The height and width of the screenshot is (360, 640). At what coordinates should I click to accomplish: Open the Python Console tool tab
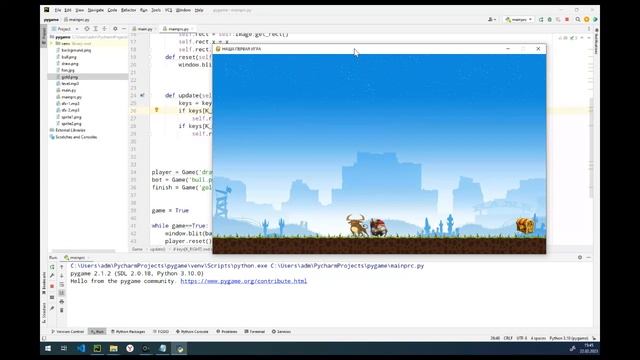click(x=192, y=331)
